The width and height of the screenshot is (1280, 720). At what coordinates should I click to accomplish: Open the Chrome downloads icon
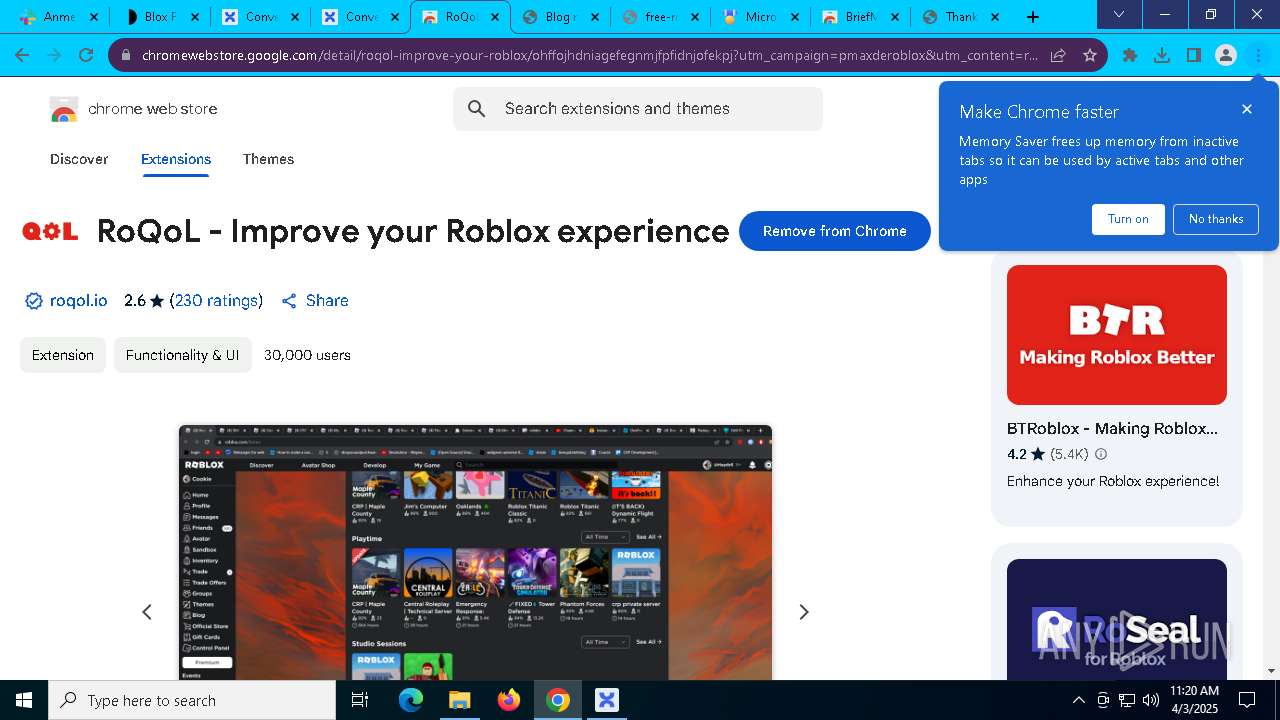tap(1162, 55)
